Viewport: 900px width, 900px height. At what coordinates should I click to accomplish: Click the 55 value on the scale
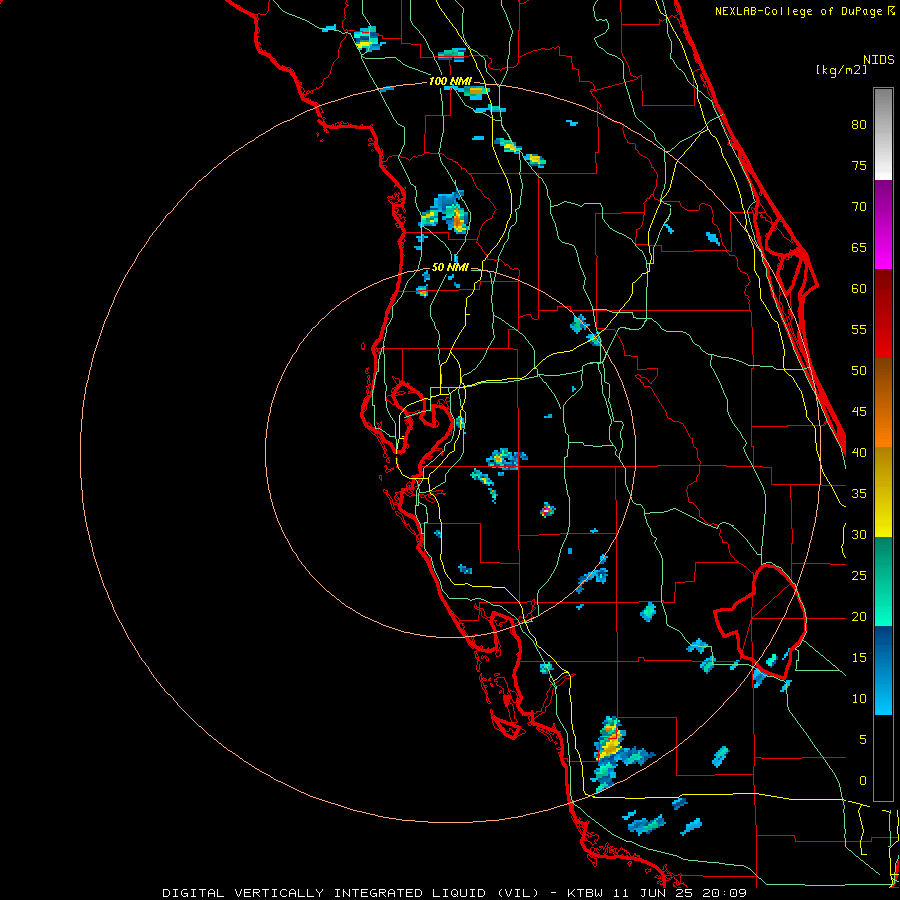859,329
